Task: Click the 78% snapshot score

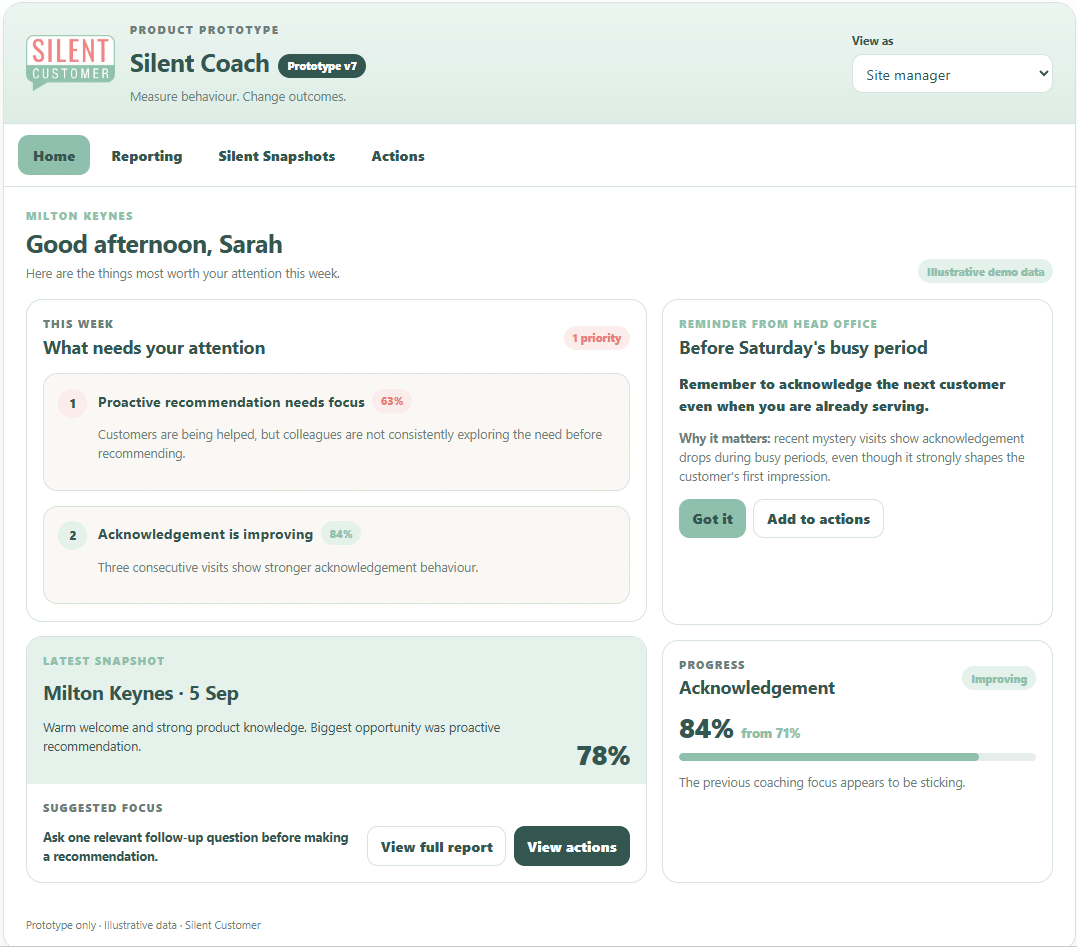Action: [603, 755]
